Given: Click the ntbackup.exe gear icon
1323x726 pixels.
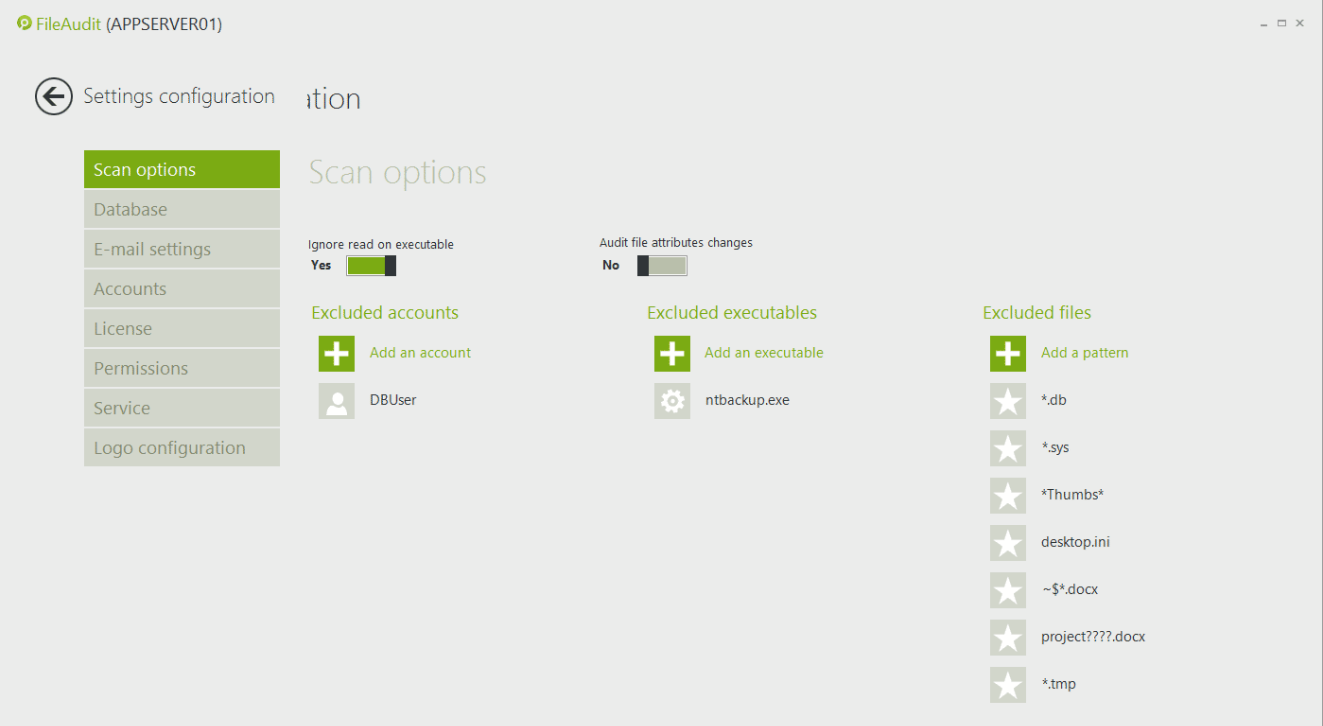Looking at the screenshot, I should point(672,401).
